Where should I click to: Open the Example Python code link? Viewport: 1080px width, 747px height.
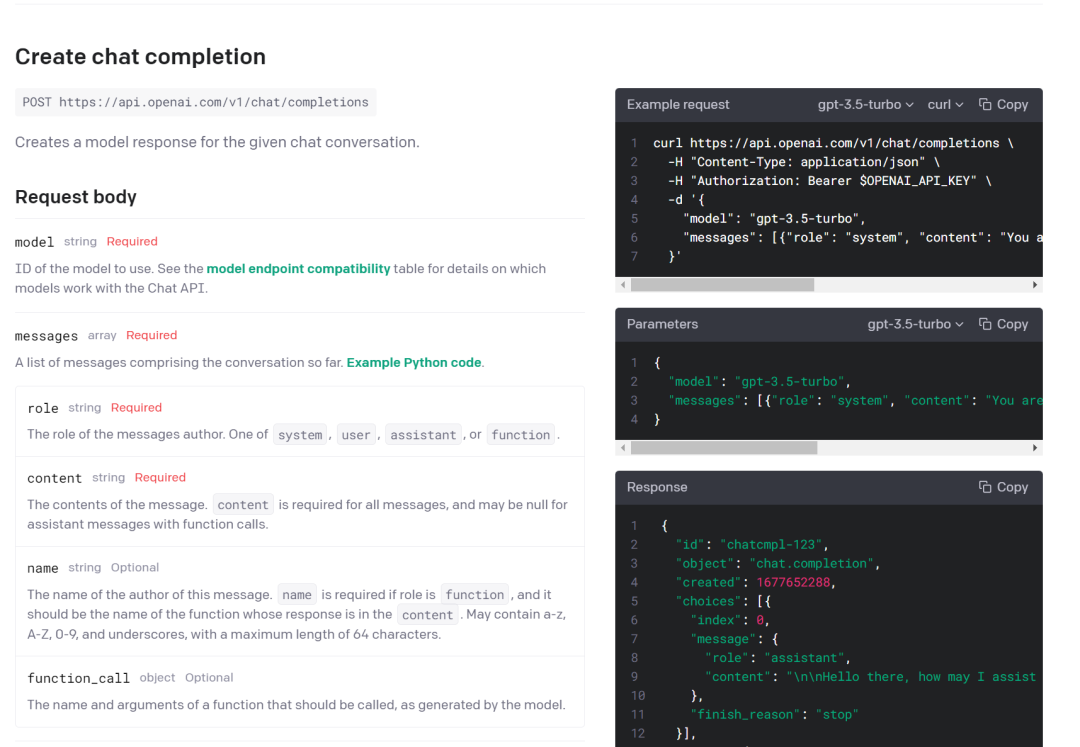414,363
